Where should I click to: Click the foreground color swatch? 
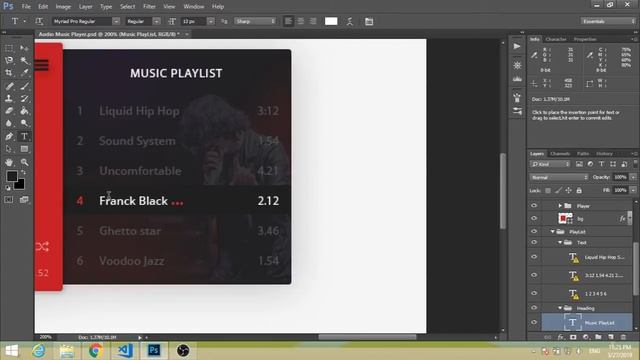[12, 176]
